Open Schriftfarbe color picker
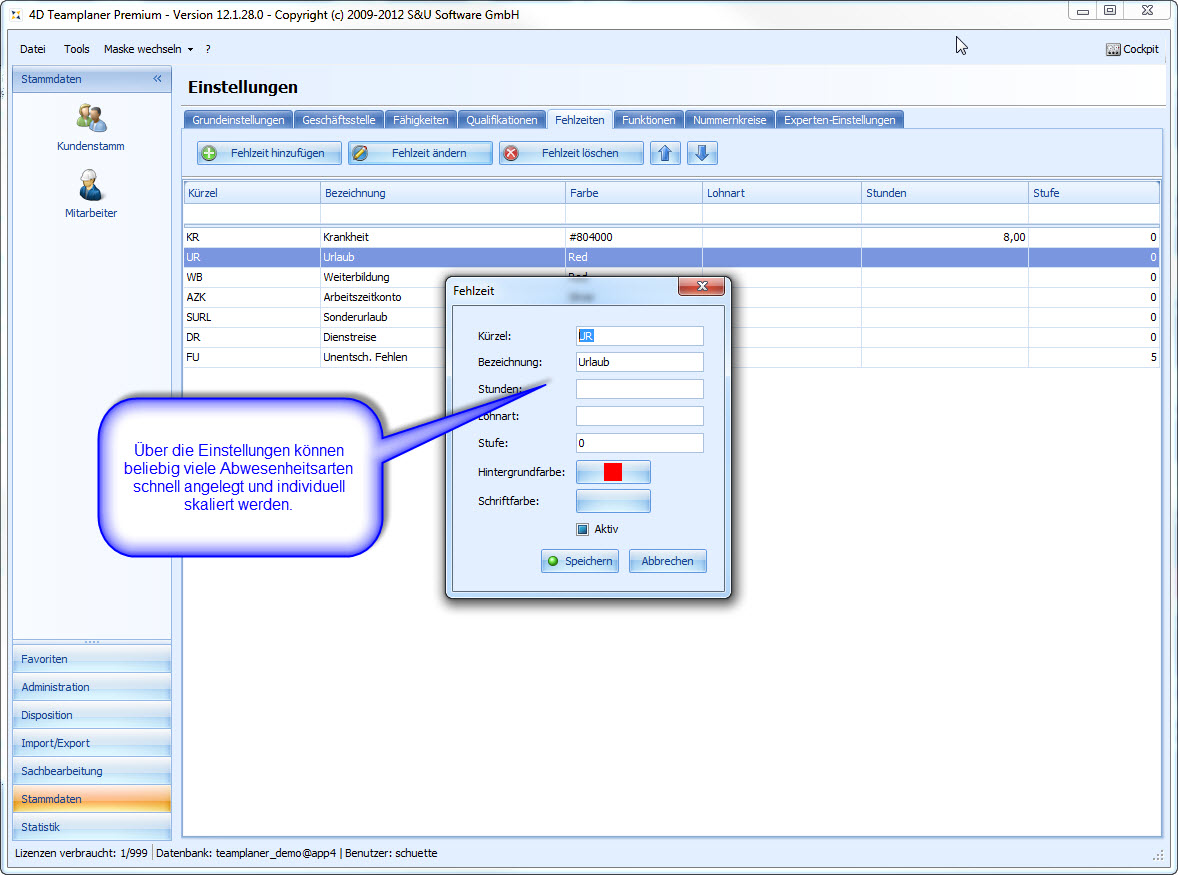Screen dimensions: 1178x875 pyautogui.click(x=613, y=501)
